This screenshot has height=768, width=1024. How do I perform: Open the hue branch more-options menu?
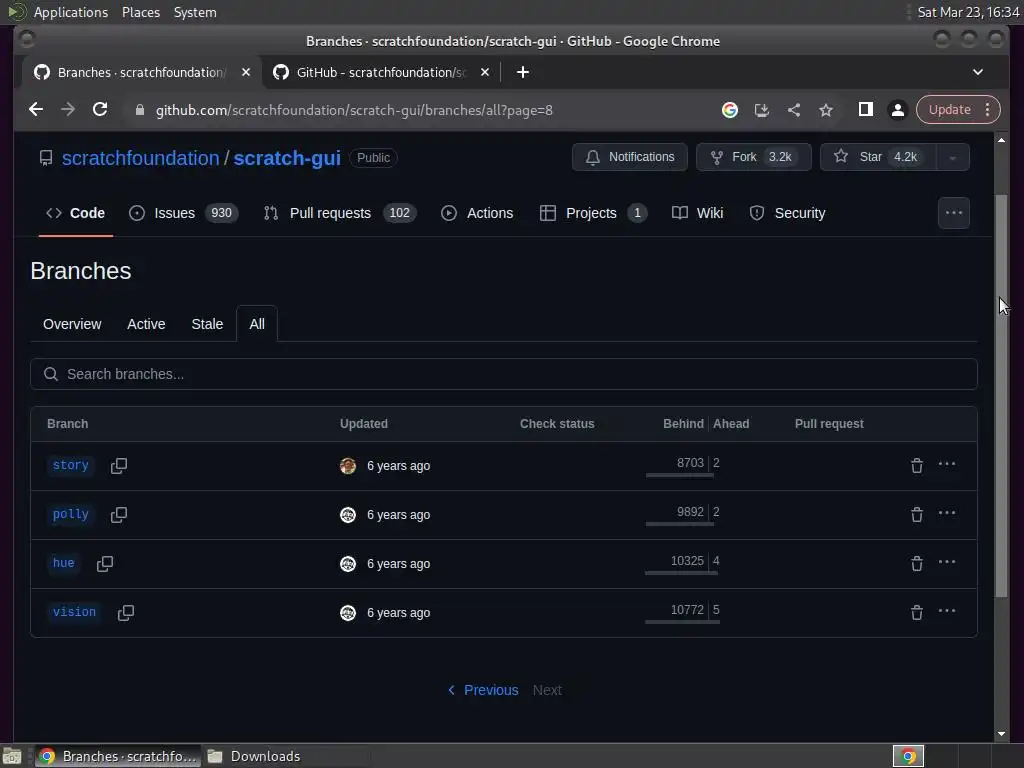point(947,562)
